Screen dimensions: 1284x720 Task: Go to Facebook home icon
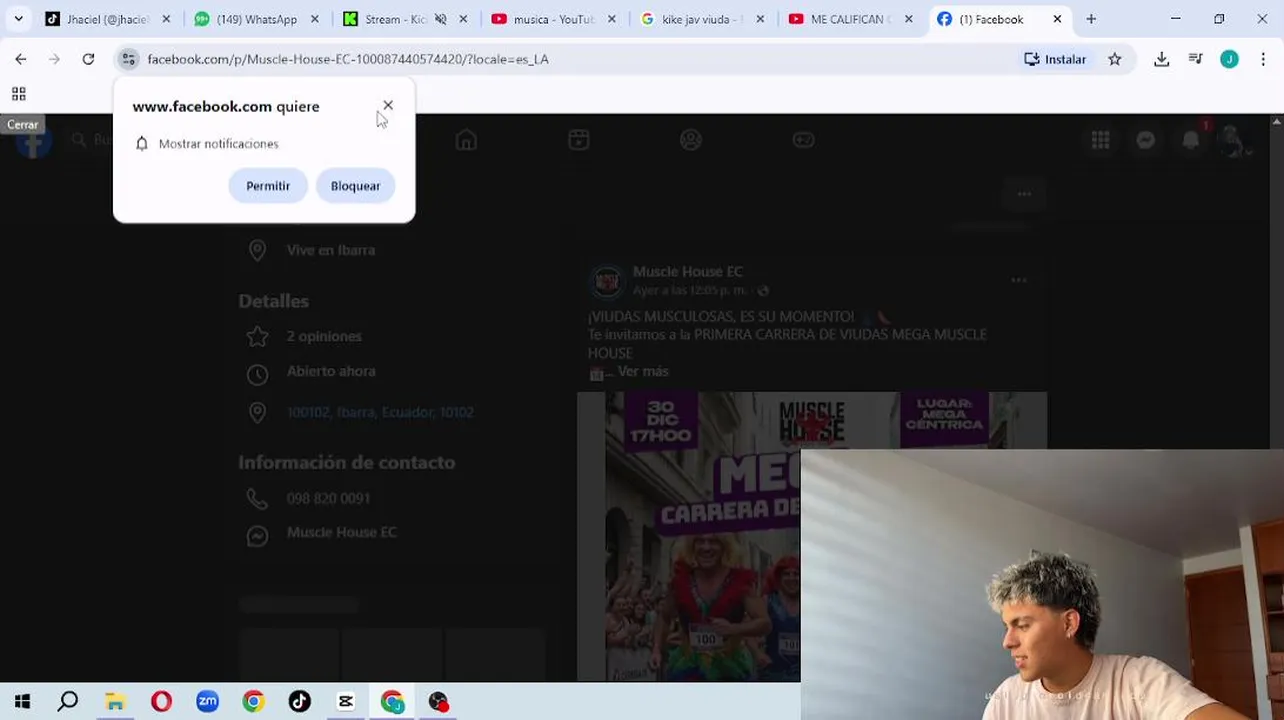point(466,140)
